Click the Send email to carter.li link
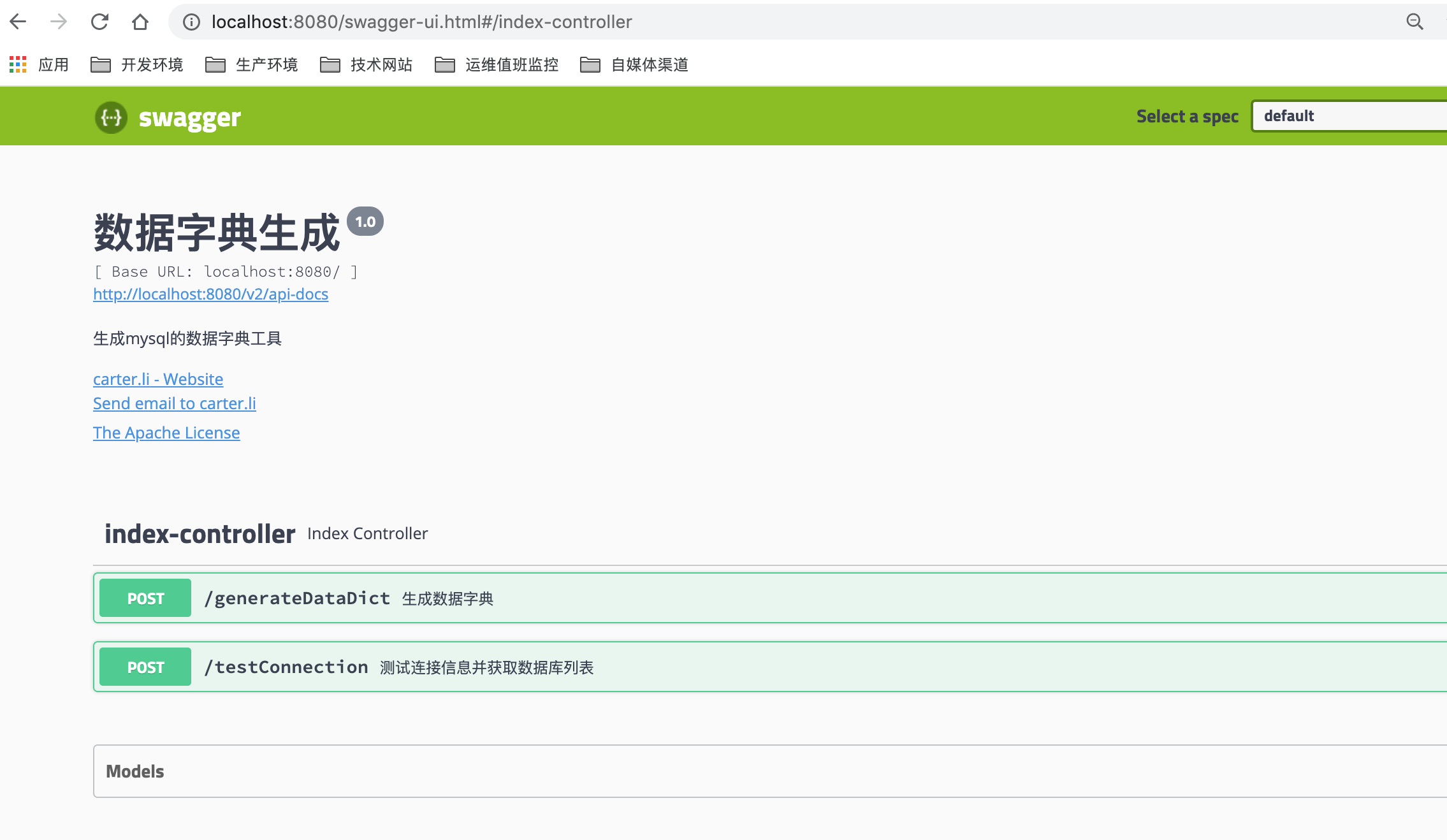 coord(174,403)
